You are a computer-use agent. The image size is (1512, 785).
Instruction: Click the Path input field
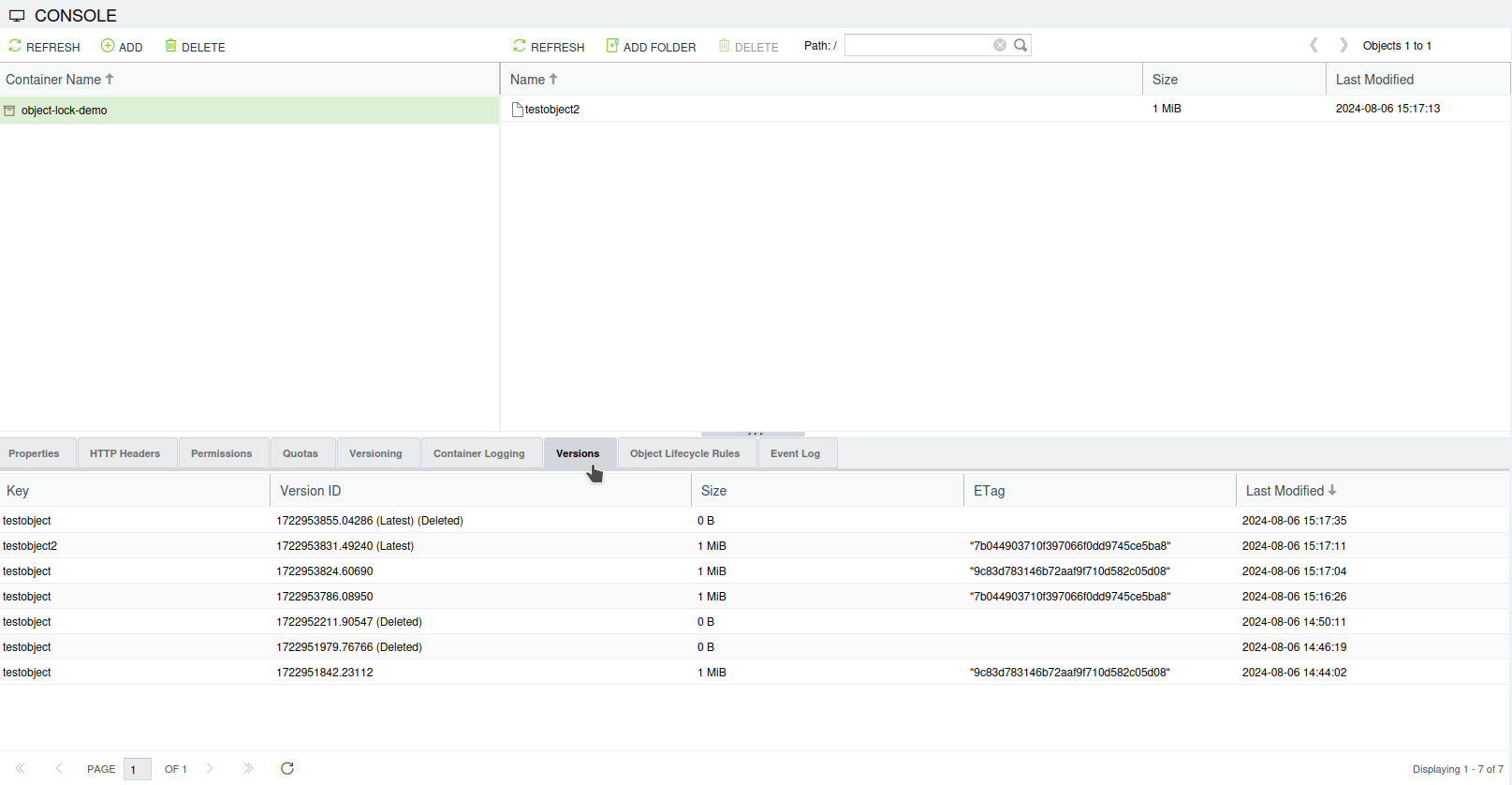(917, 45)
